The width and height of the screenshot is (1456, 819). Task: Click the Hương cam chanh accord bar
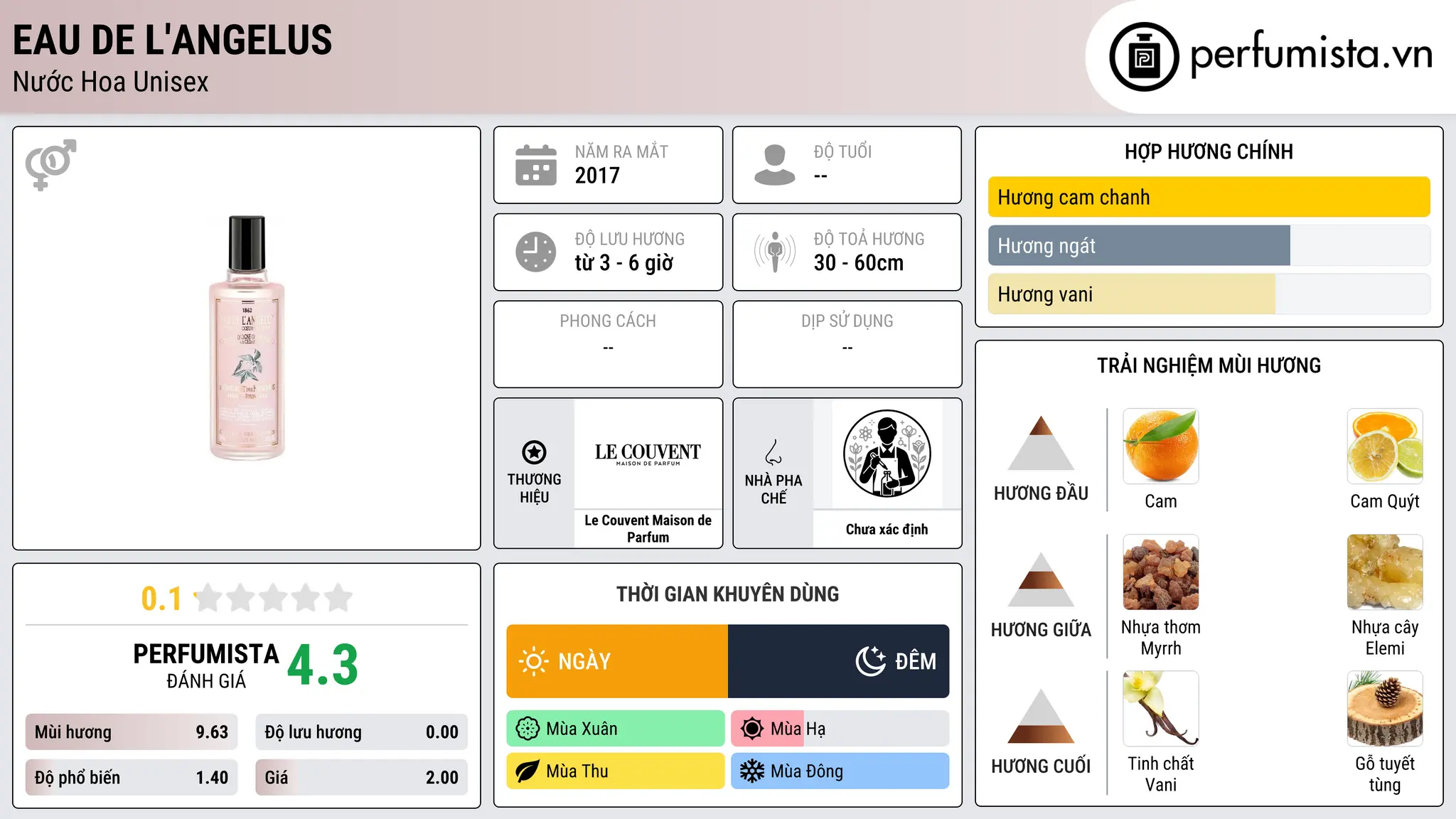(x=1209, y=197)
